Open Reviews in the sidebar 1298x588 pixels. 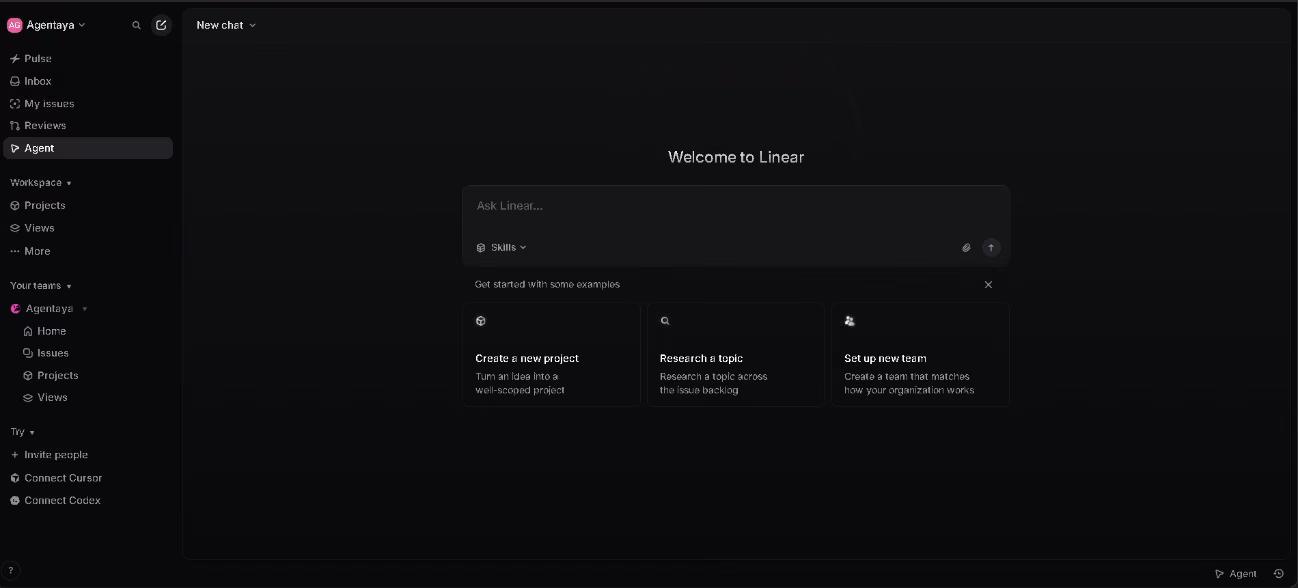[x=88, y=126]
